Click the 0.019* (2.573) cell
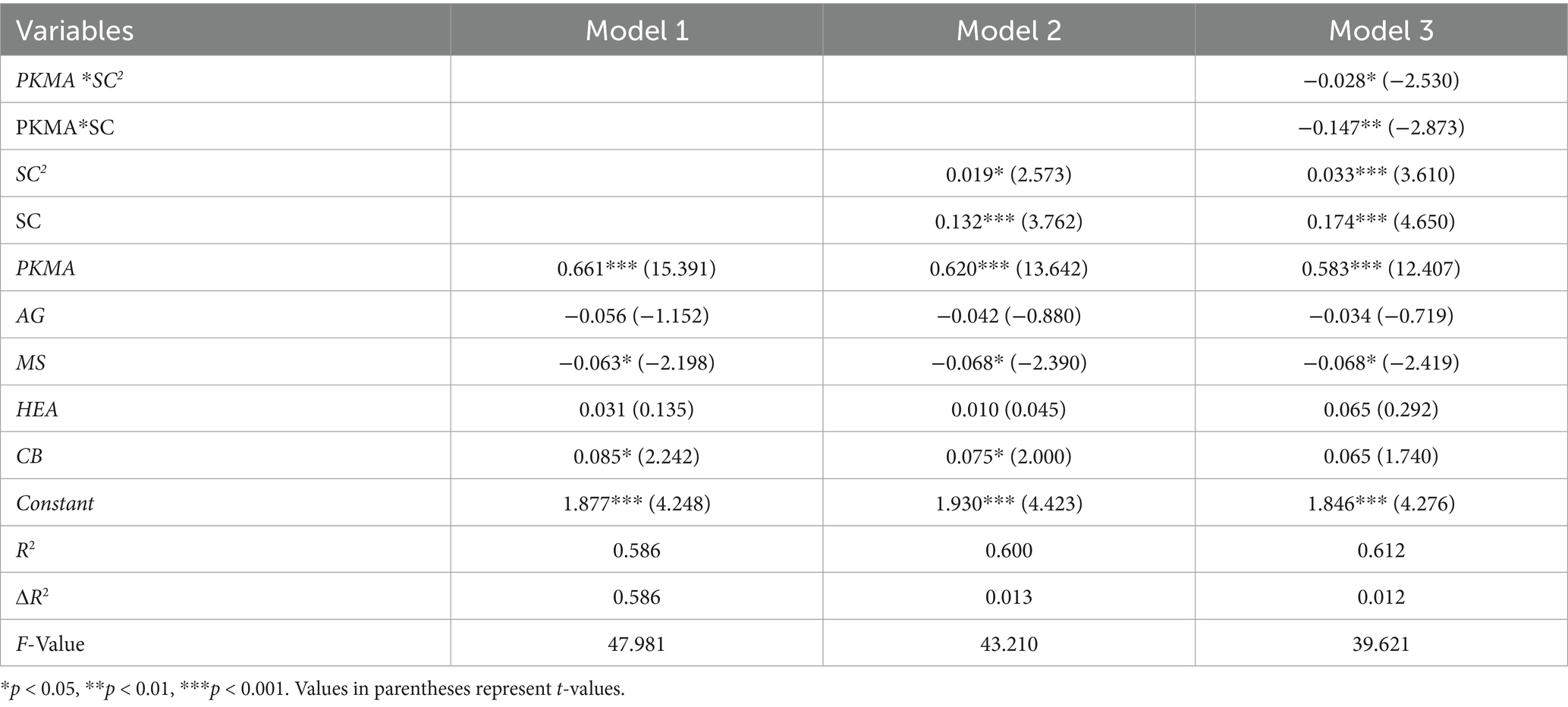This screenshot has width=1568, height=707. pyautogui.click(x=1008, y=174)
